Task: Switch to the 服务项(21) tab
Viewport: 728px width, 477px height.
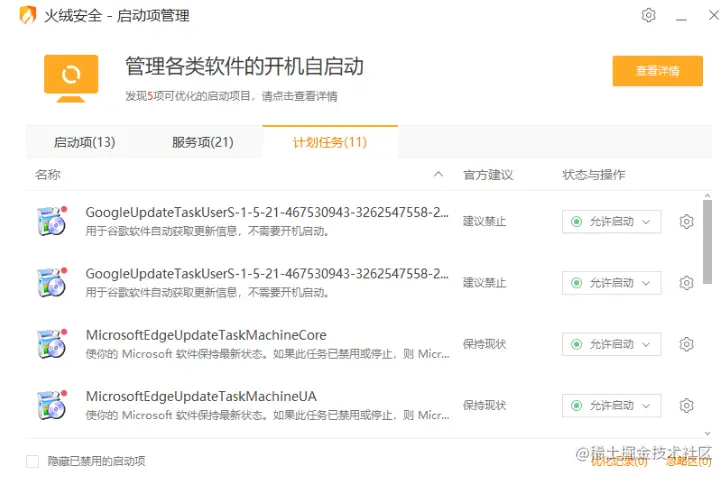Action: [x=203, y=142]
